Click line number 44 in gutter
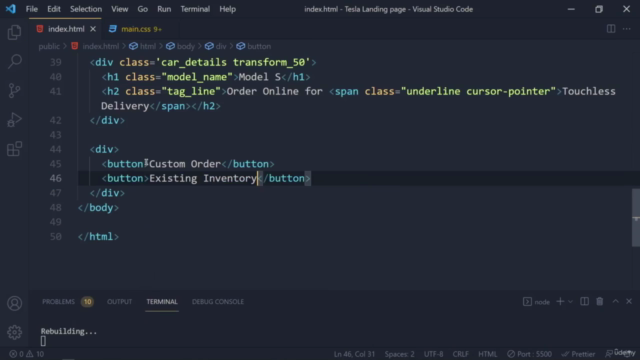 tap(56, 149)
